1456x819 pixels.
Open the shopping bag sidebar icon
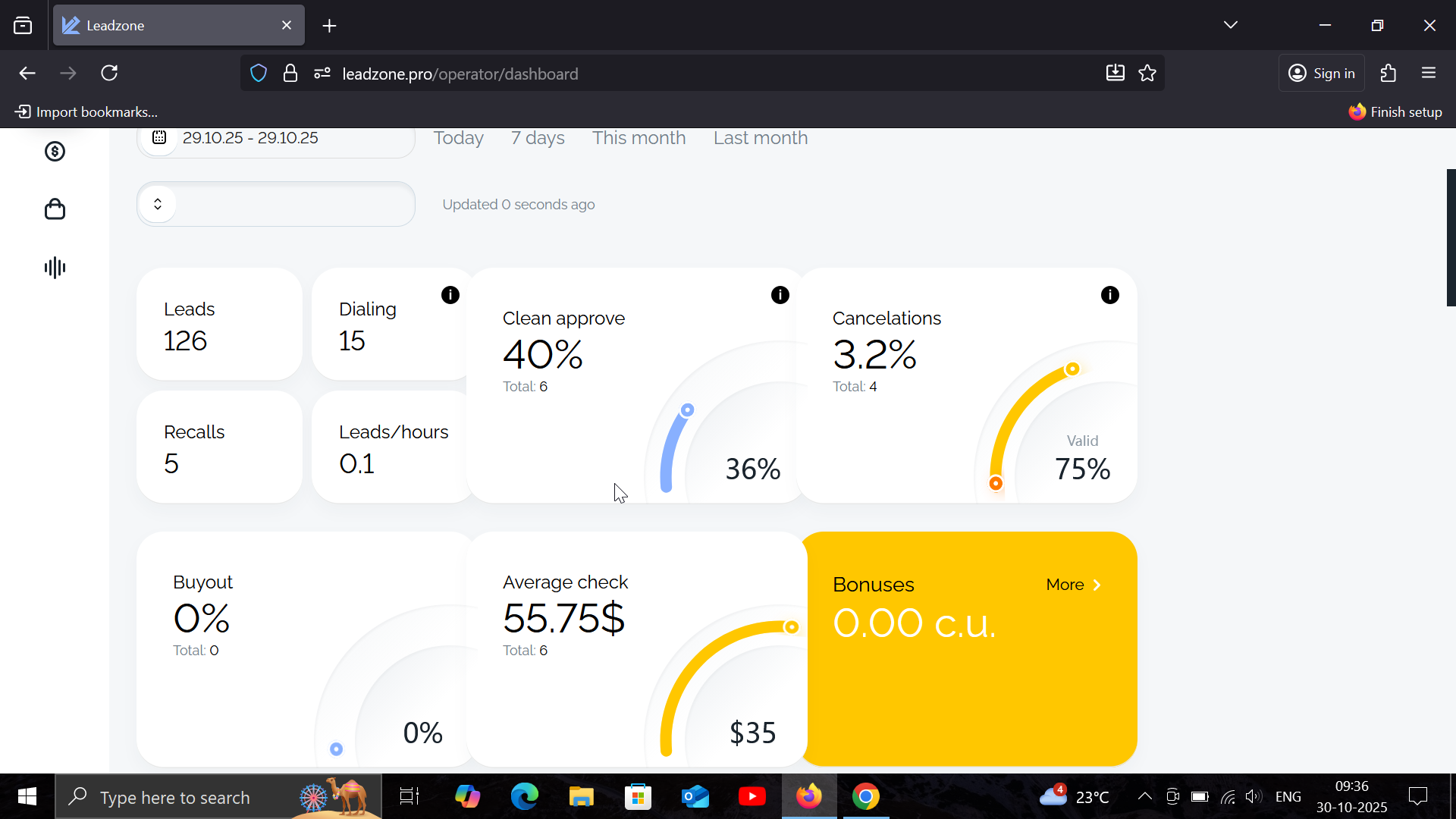click(x=55, y=209)
